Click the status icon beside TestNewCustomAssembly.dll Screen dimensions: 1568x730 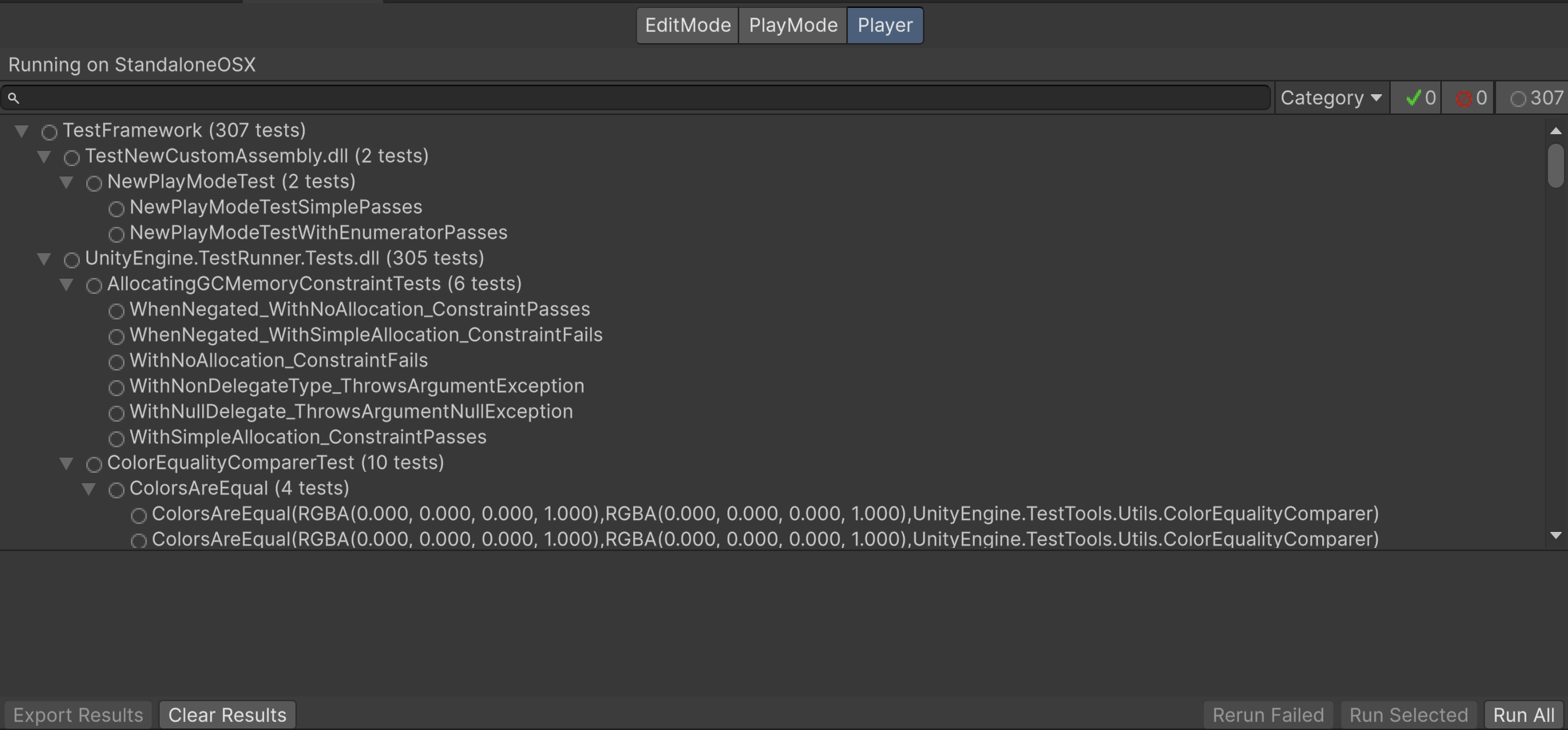(71, 157)
